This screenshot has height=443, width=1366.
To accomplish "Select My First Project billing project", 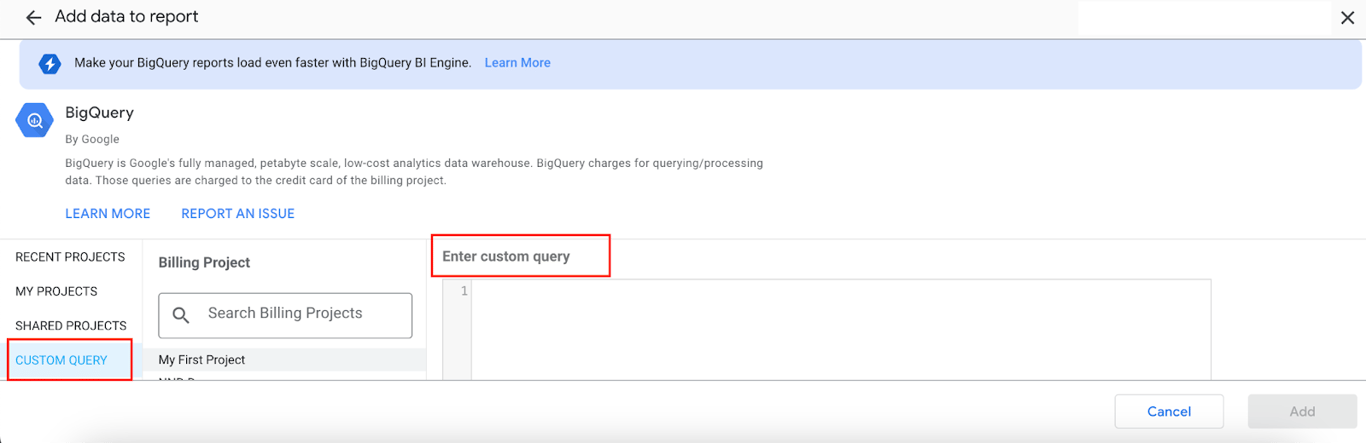I will click(285, 359).
